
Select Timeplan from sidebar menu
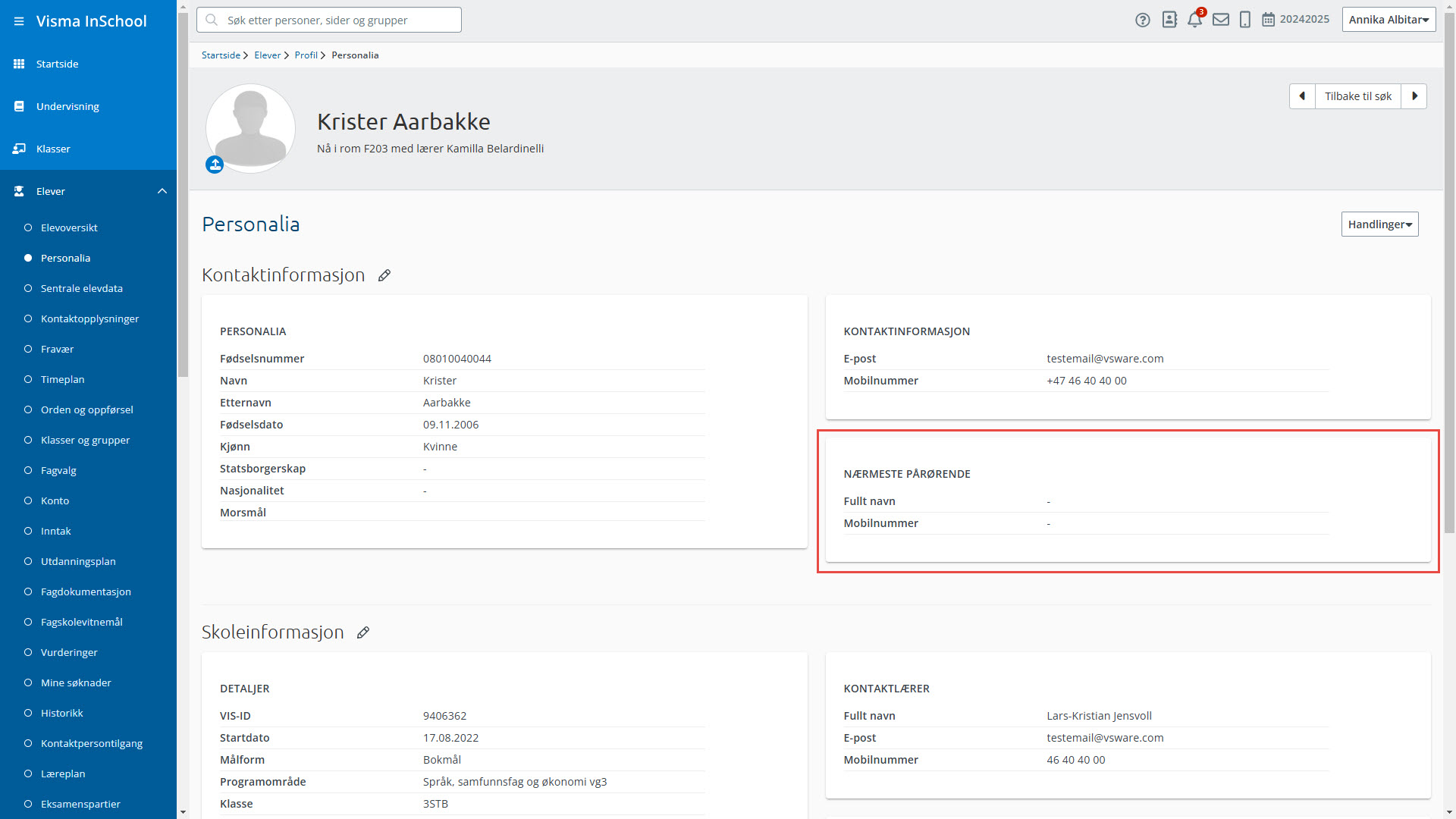coord(62,379)
